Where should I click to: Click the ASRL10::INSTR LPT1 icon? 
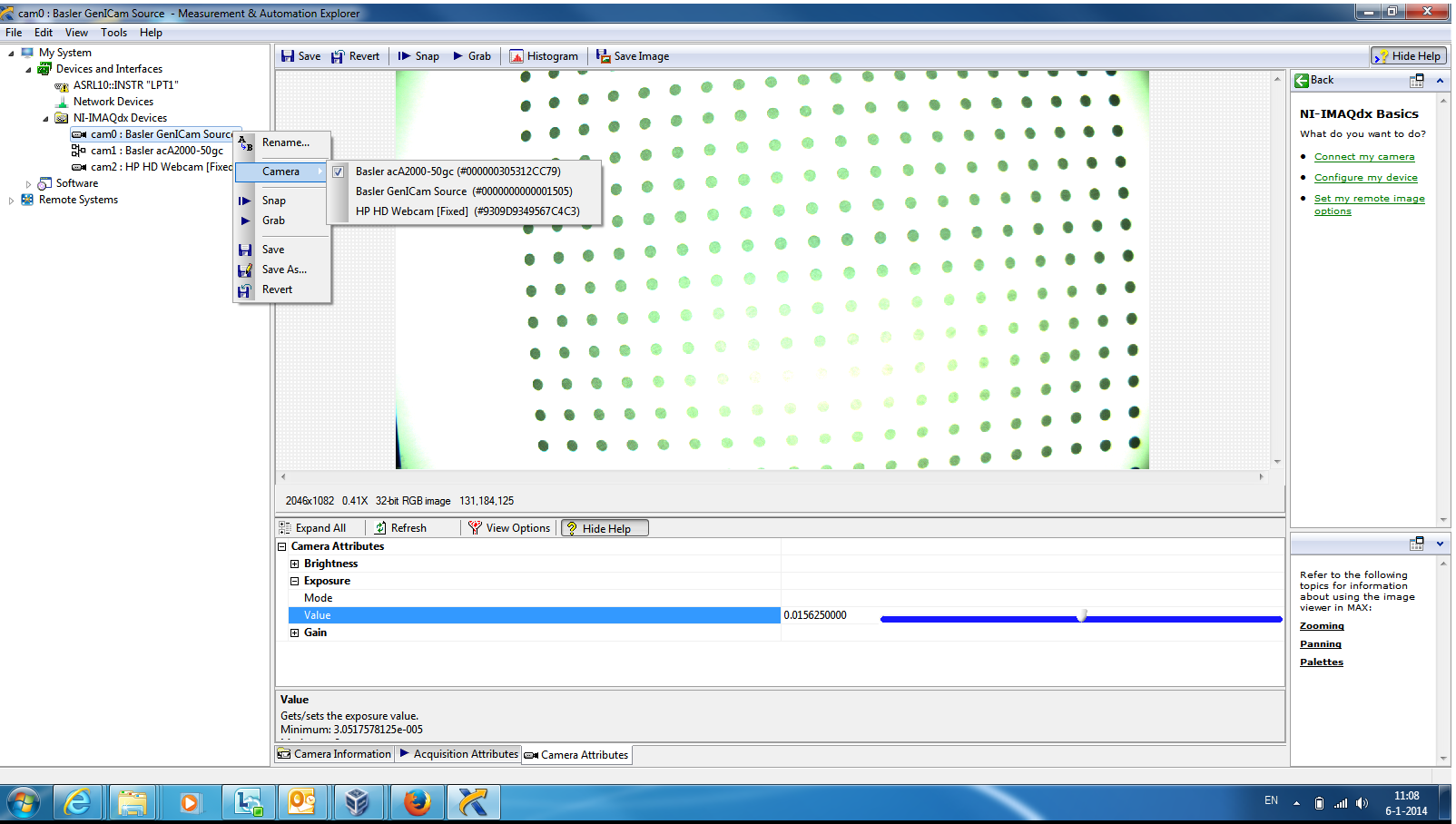62,86
